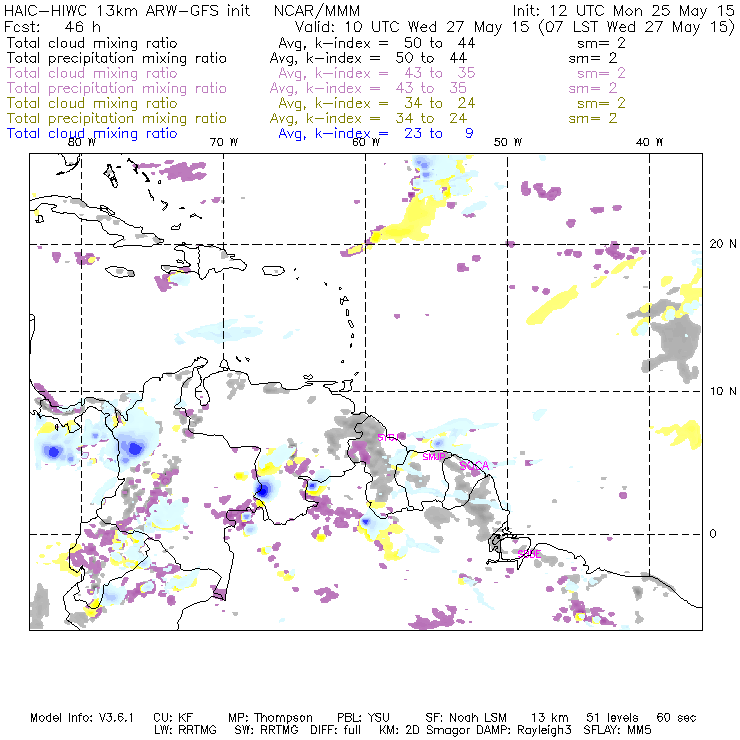Click the "60 W" longitude label
The image size is (740, 740).
coord(366,142)
